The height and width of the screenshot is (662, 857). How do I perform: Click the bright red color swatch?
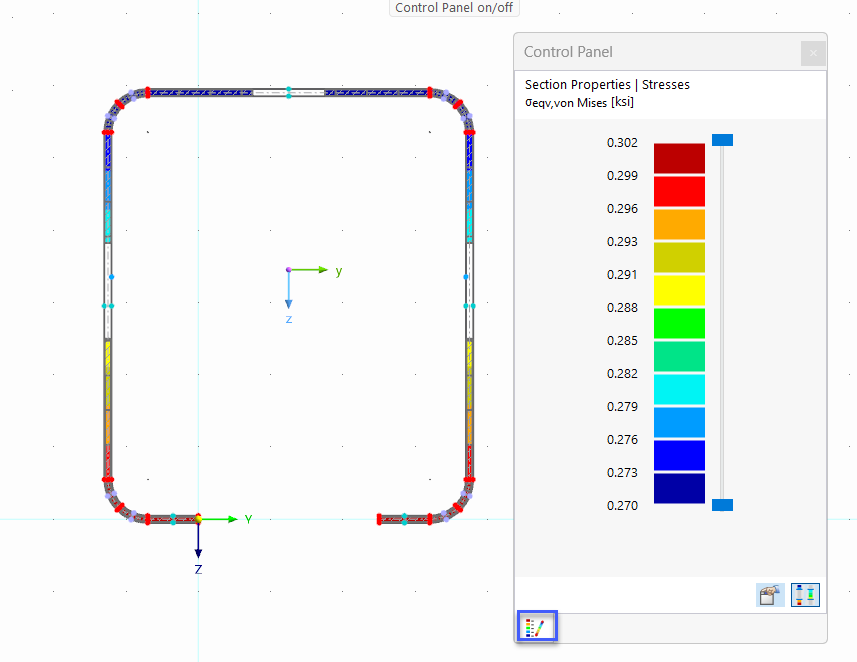(679, 191)
